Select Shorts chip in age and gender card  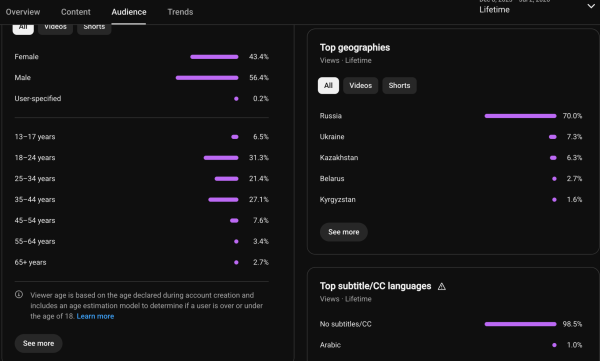94,28
